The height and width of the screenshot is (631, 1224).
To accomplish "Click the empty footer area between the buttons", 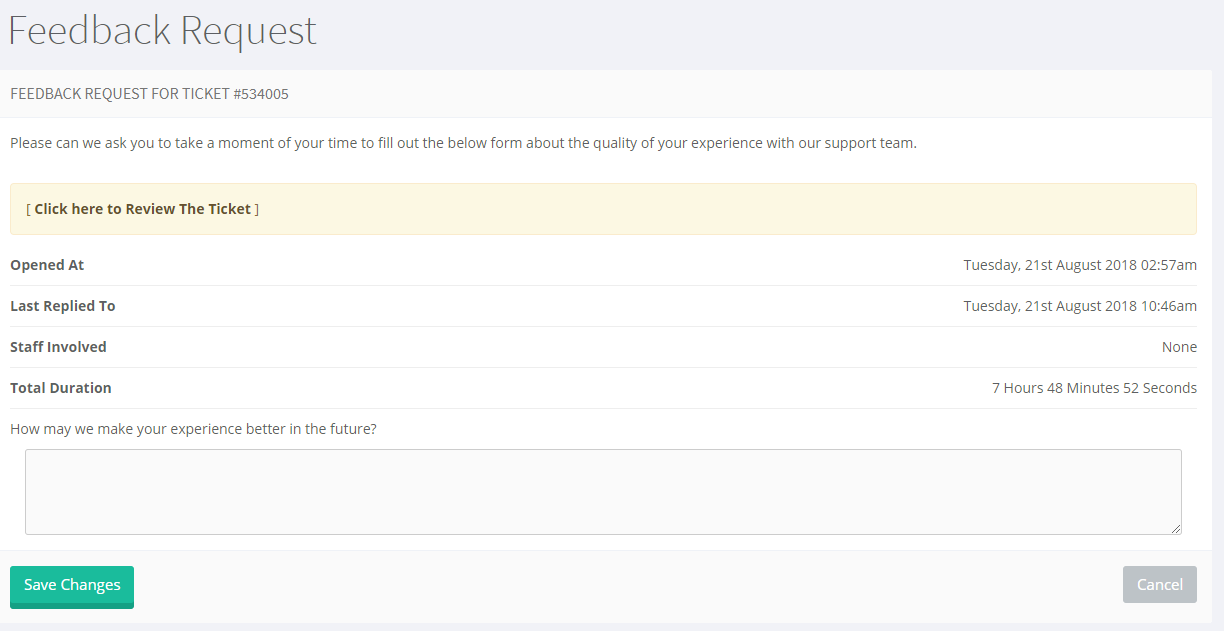I will tap(620, 586).
